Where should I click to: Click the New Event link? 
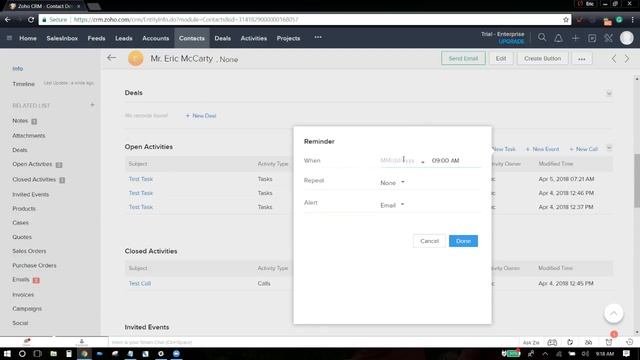click(x=542, y=149)
